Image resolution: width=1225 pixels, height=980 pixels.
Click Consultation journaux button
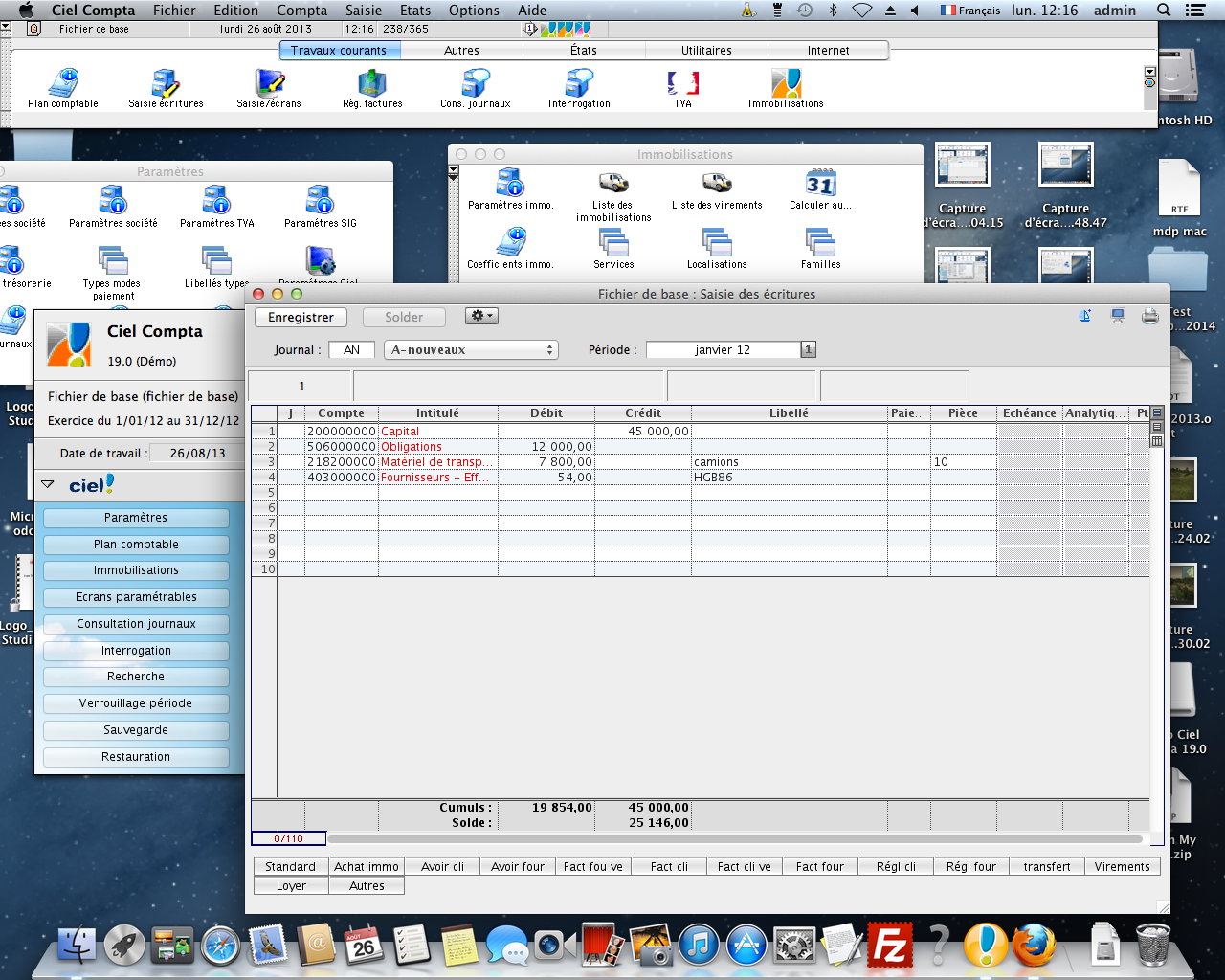pos(136,624)
